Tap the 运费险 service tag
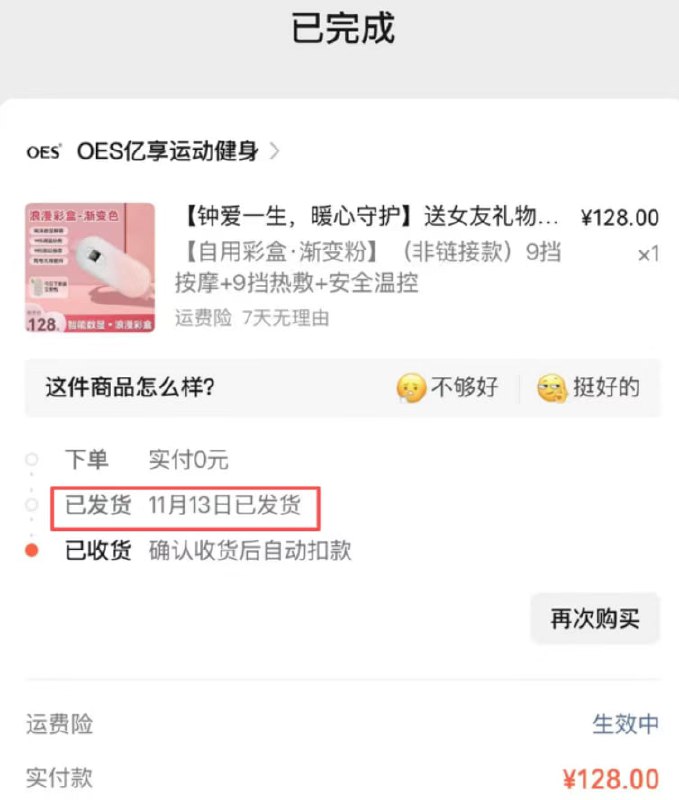 pos(203,318)
